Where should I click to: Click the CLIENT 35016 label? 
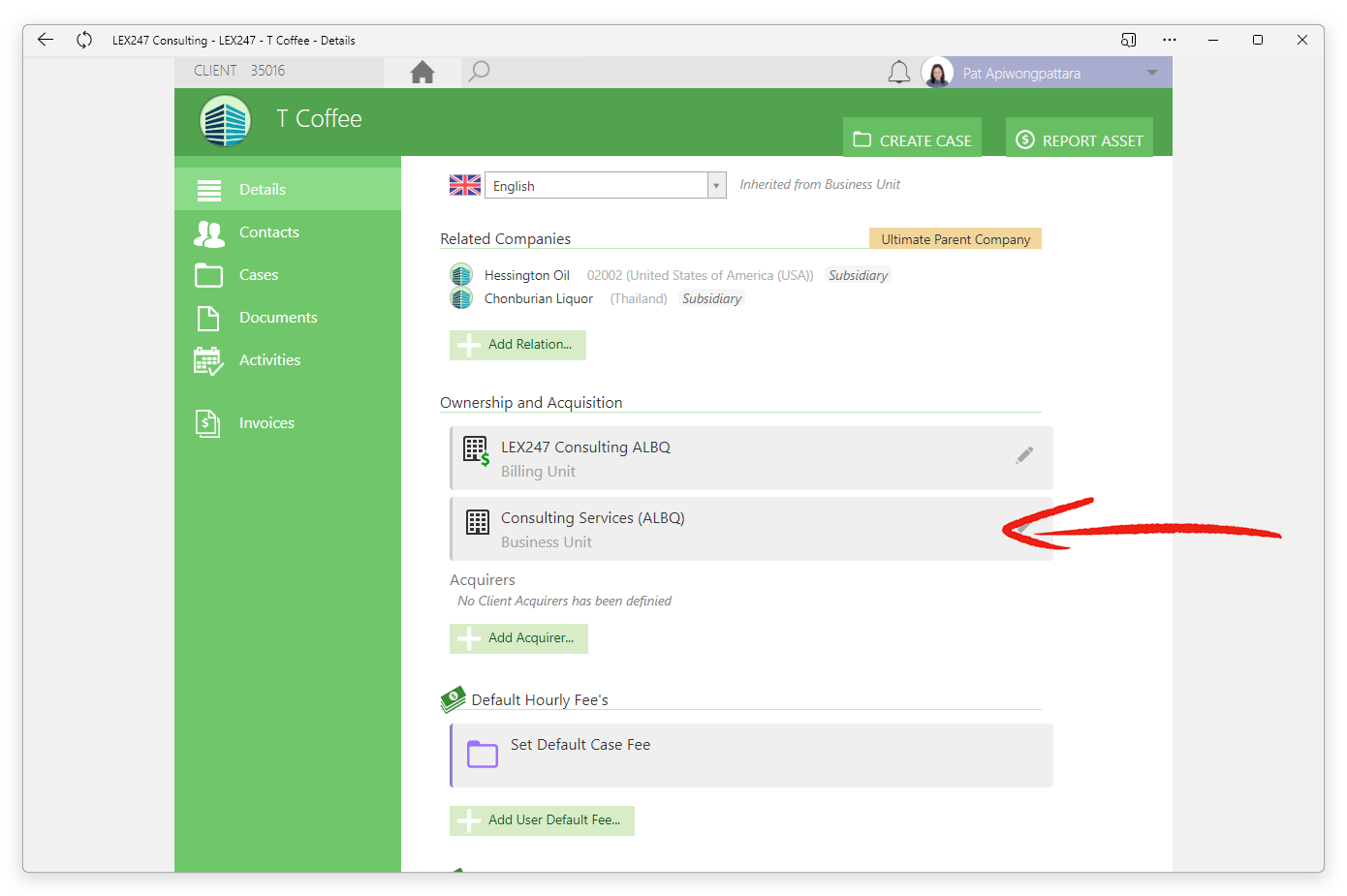pyautogui.click(x=239, y=71)
